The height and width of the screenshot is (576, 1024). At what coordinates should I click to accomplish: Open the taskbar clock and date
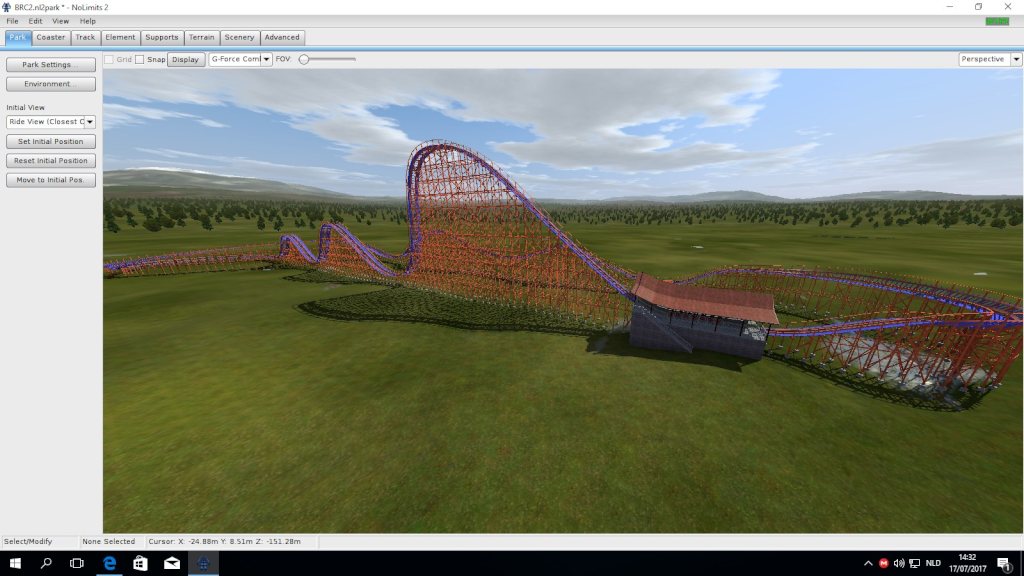point(967,563)
